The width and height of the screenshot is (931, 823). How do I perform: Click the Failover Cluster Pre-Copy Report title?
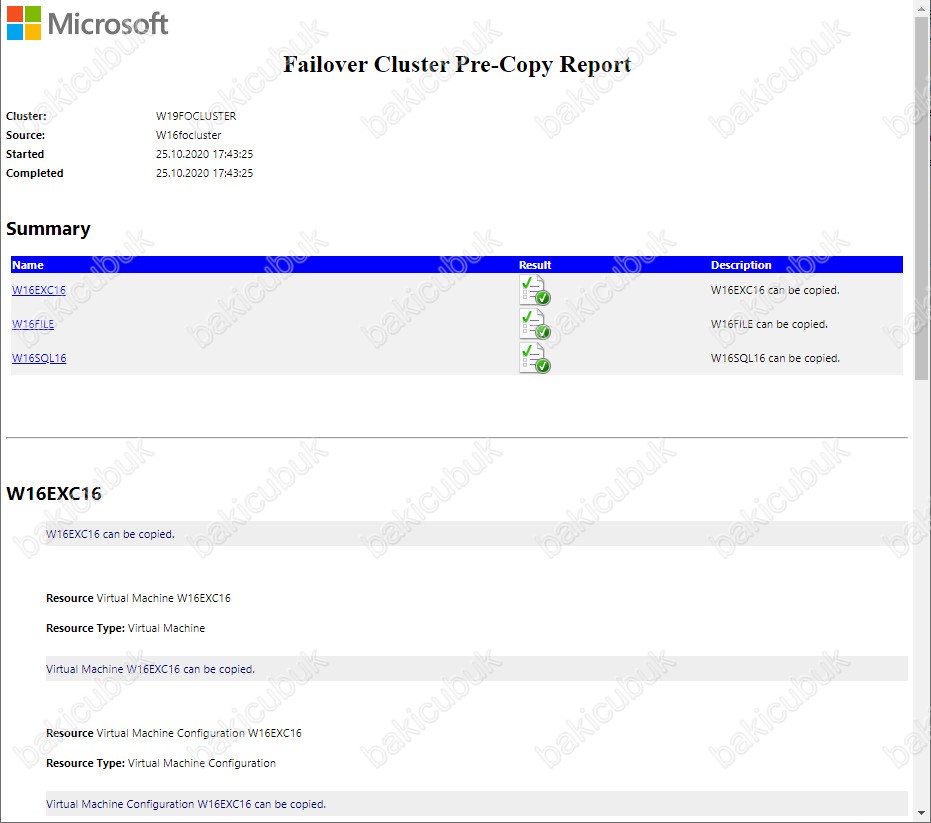[457, 64]
